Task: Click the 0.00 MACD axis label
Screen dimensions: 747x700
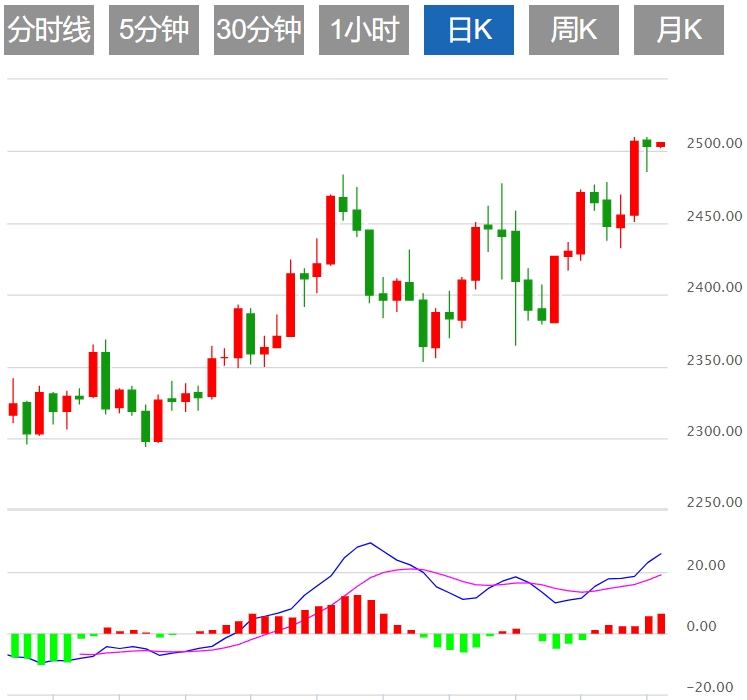Action: (x=701, y=626)
